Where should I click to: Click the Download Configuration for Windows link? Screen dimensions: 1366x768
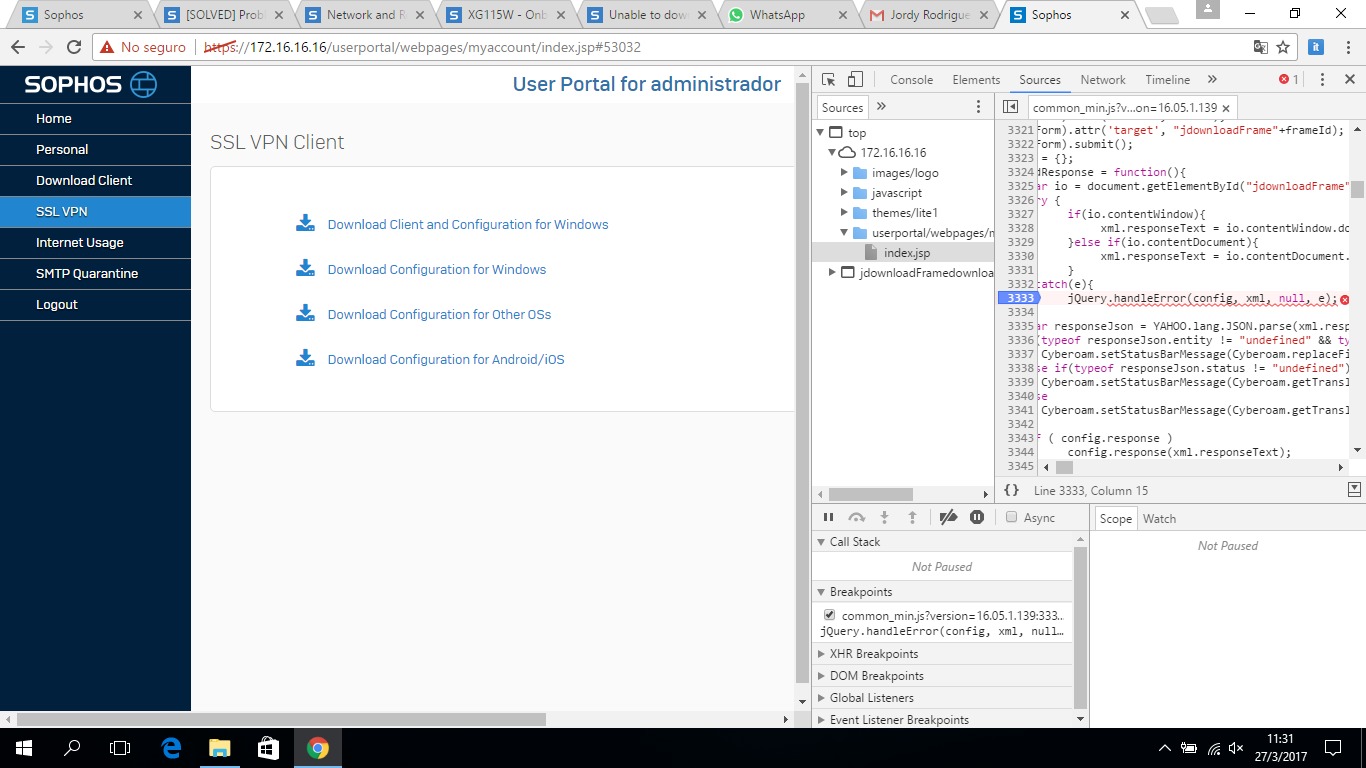click(437, 269)
